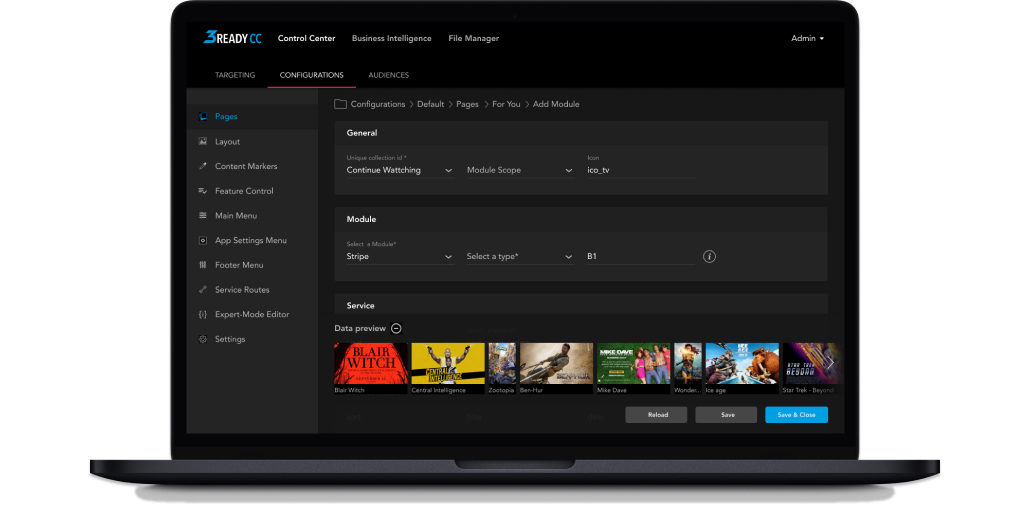Click the Add Module breadcrumb text
The height and width of the screenshot is (506, 1030).
point(556,104)
